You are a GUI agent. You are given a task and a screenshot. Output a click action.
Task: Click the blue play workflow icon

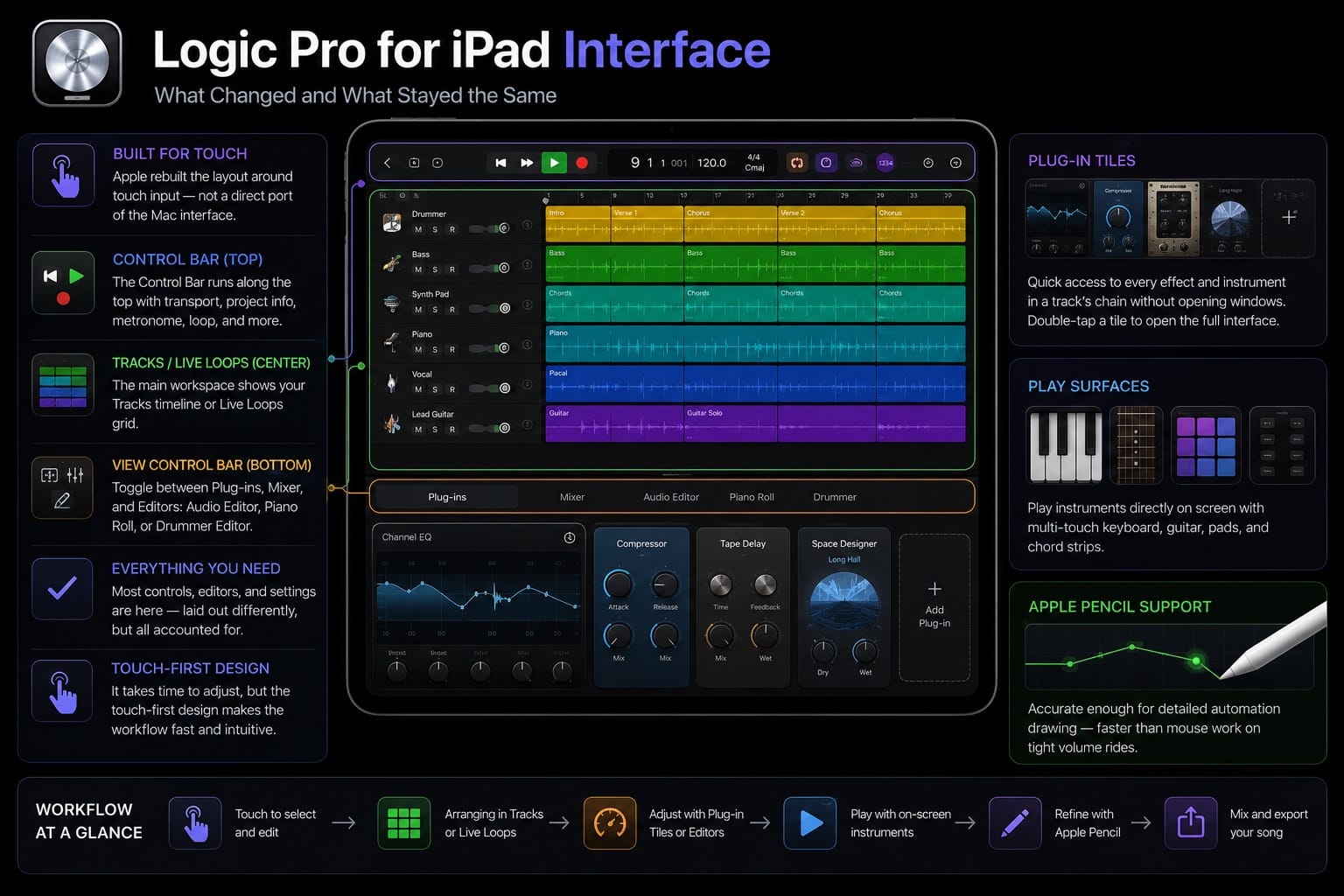810,823
